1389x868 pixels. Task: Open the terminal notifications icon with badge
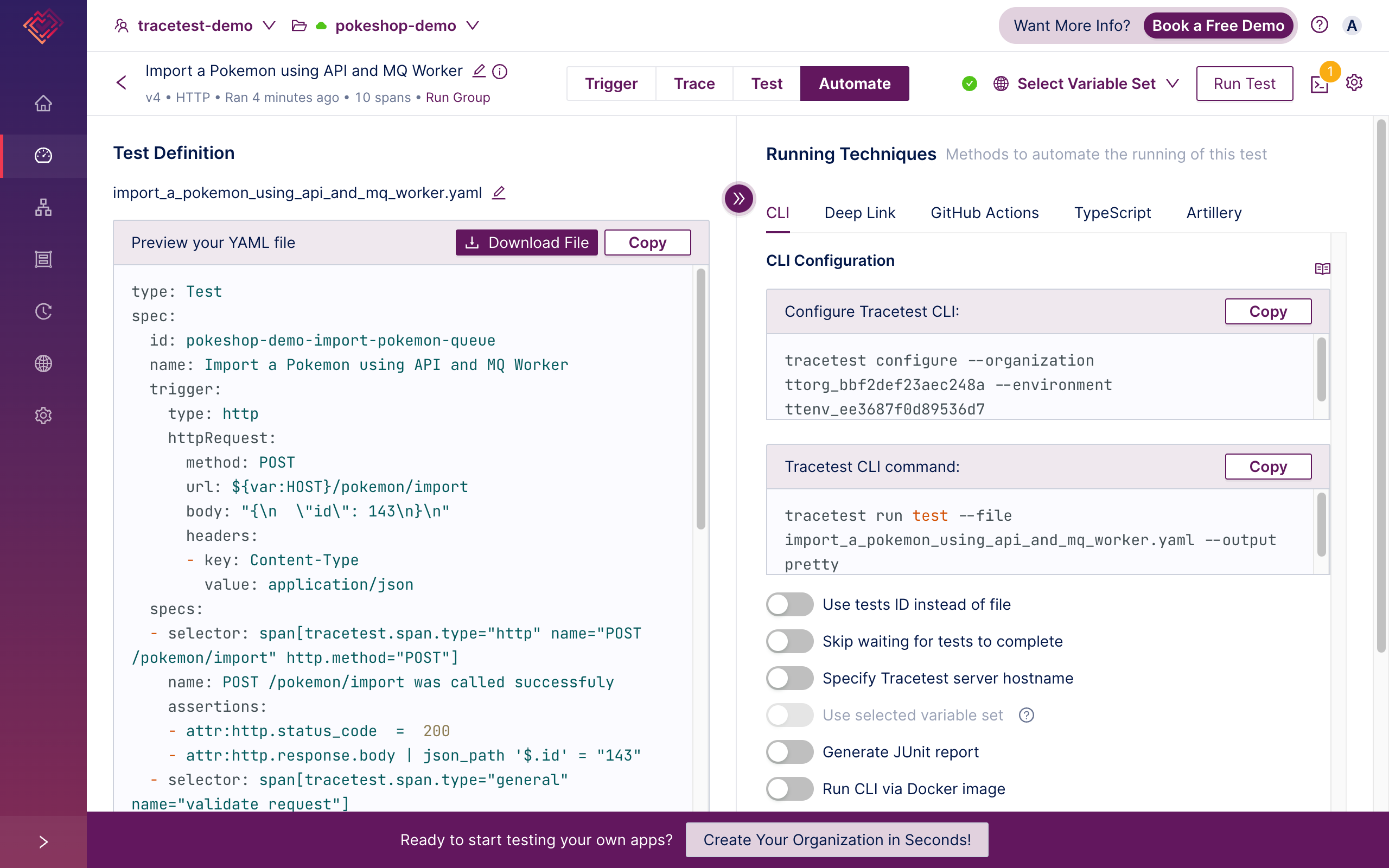[x=1320, y=85]
